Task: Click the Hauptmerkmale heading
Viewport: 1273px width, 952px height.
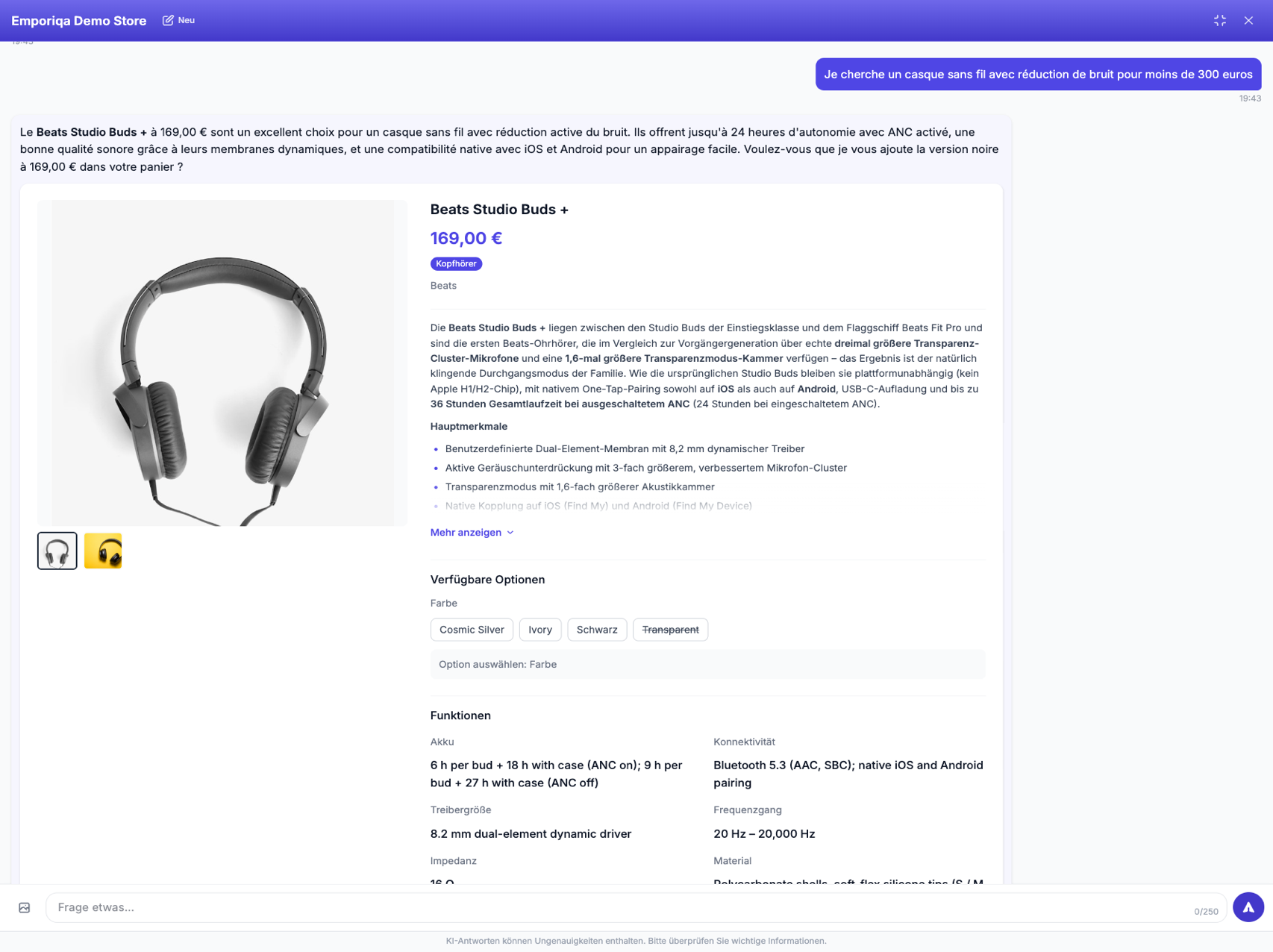Action: 469,426
